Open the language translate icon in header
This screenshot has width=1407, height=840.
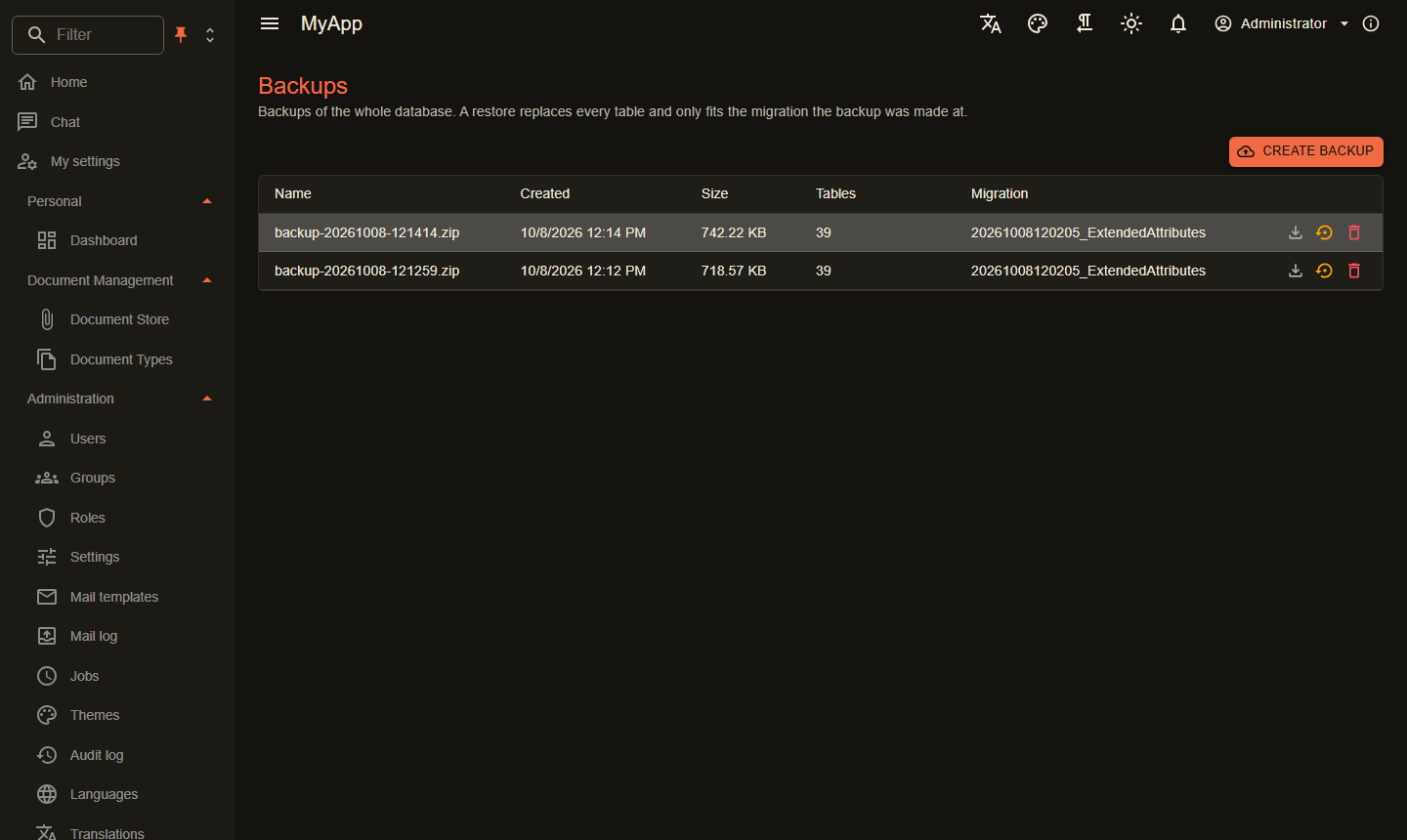991,23
